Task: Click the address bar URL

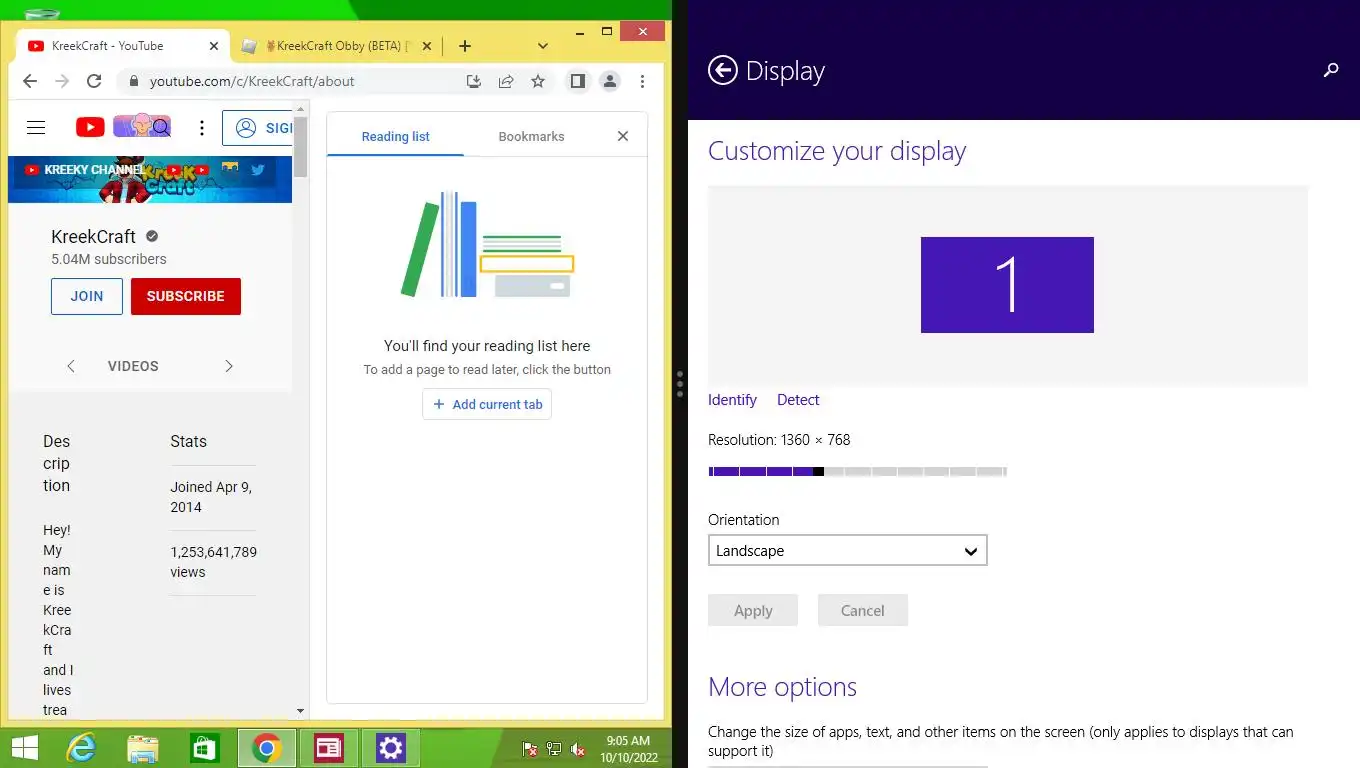Action: (252, 81)
